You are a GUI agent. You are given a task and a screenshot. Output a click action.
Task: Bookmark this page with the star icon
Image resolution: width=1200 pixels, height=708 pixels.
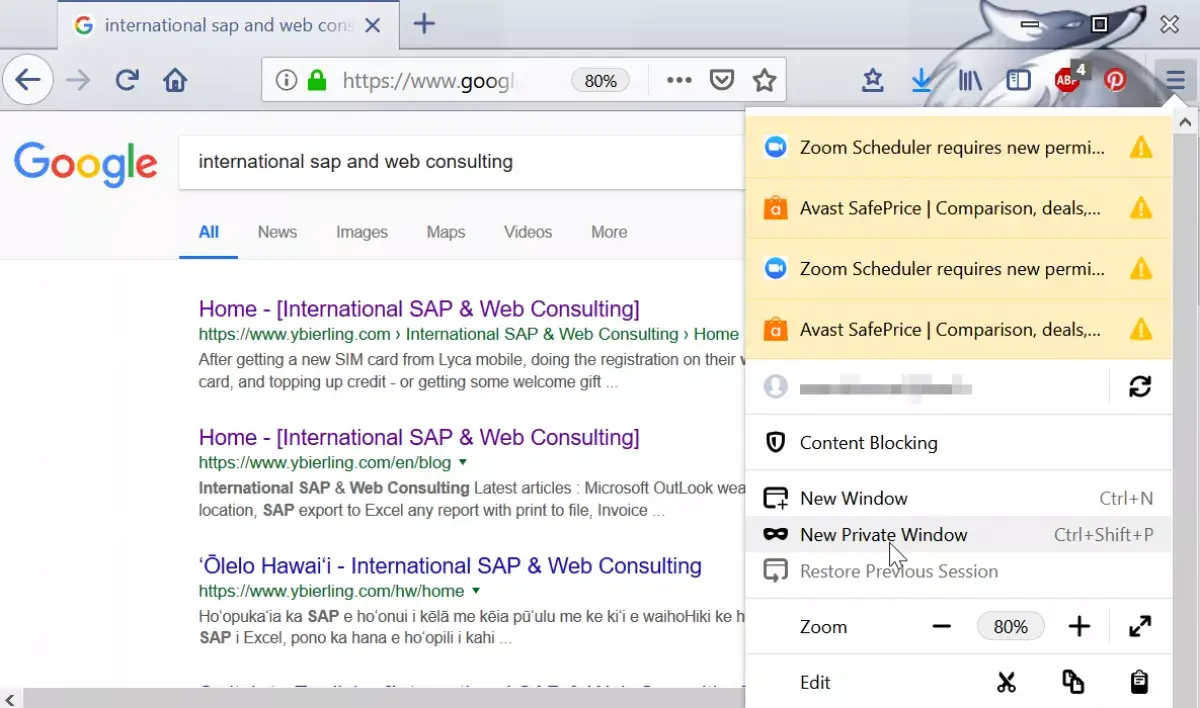(x=765, y=80)
